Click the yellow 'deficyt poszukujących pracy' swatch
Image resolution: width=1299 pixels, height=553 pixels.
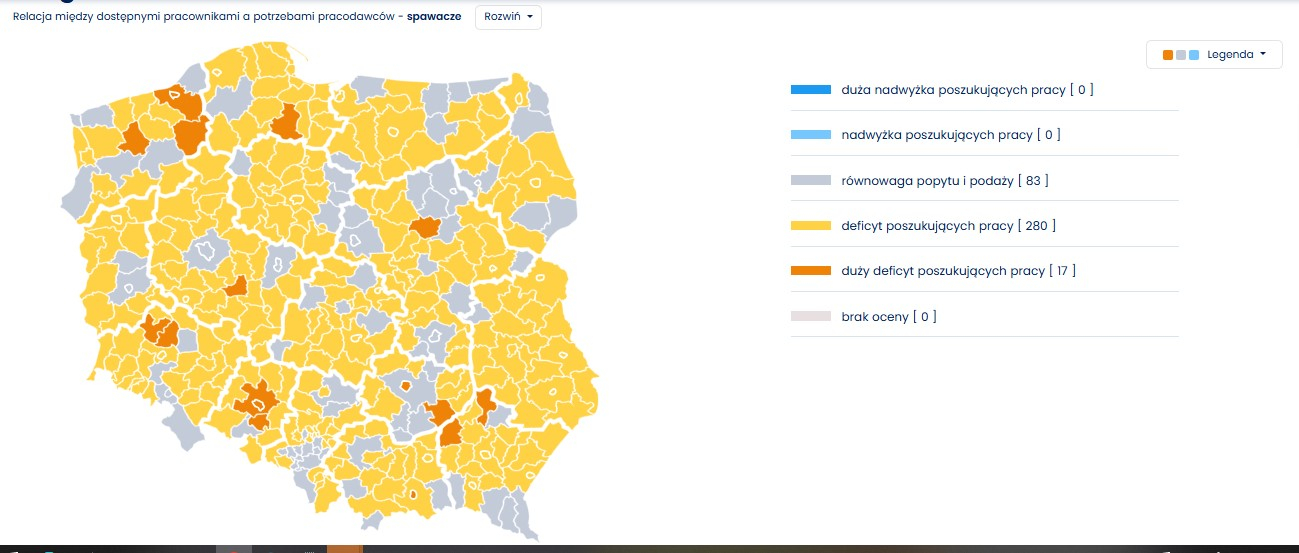(811, 226)
